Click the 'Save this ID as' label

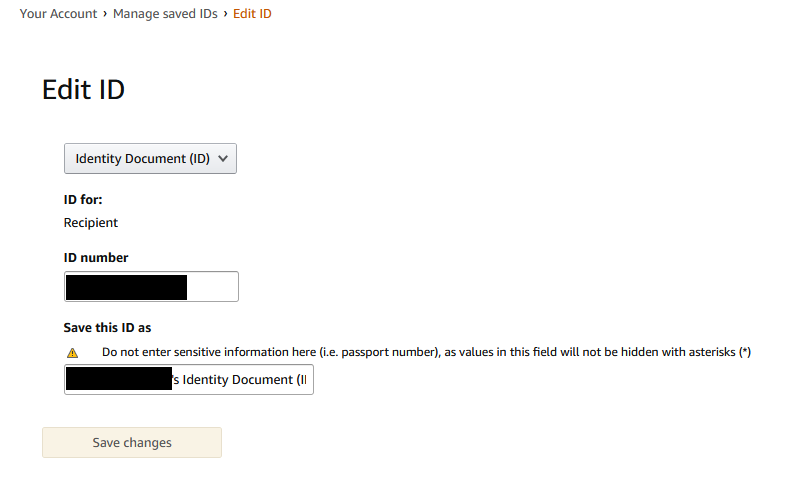[x=107, y=327]
